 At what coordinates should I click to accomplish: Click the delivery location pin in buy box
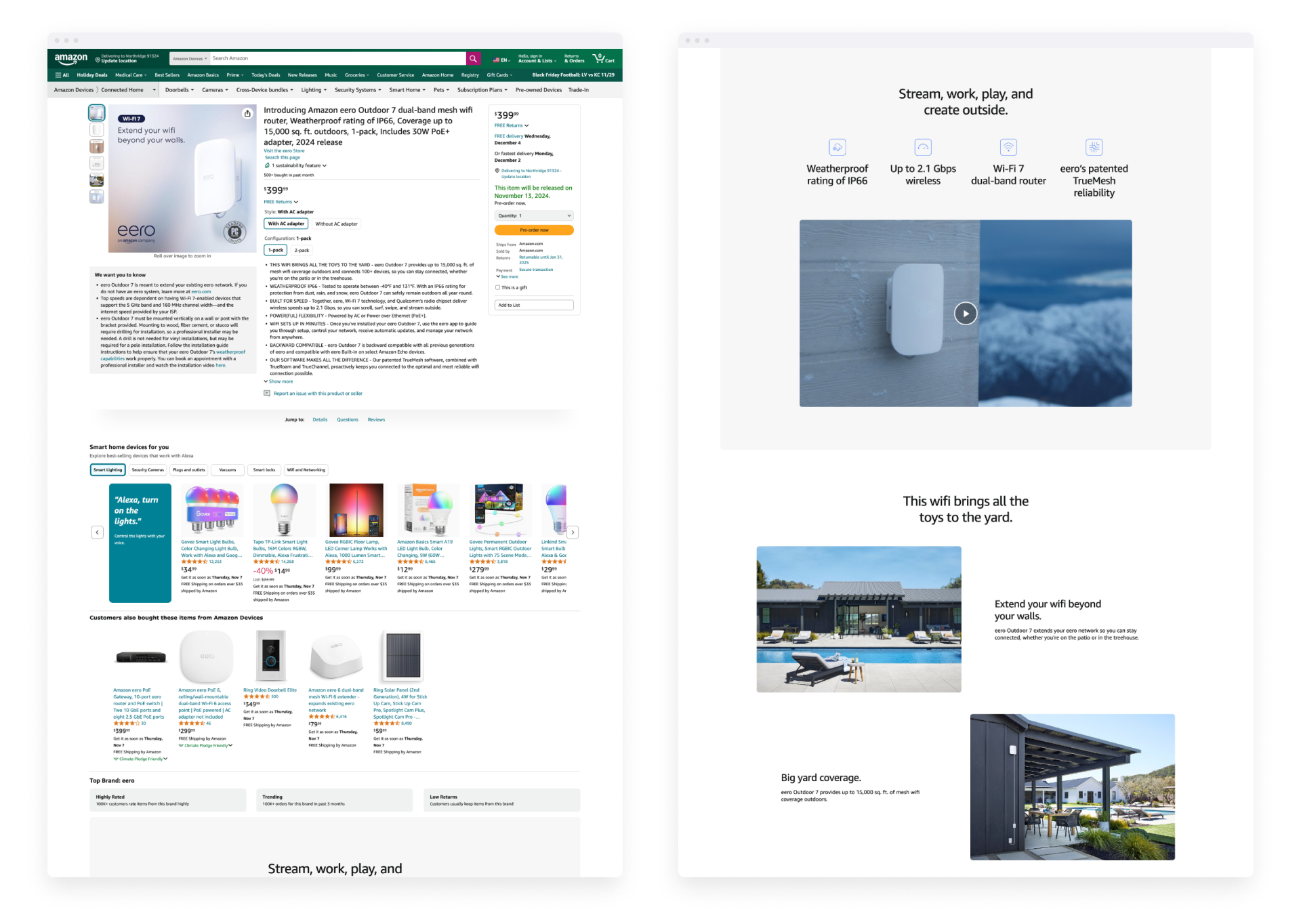pyautogui.click(x=497, y=171)
